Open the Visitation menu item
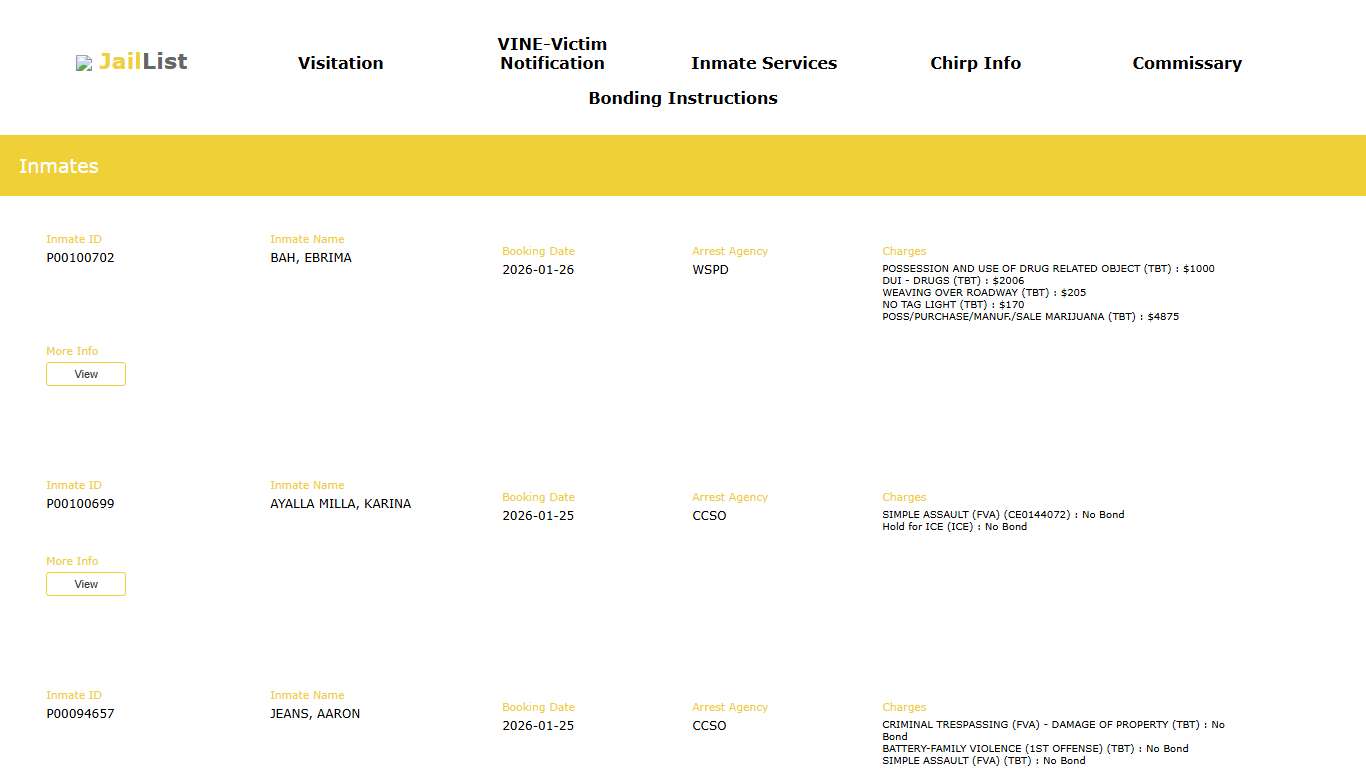Viewport: 1366px width, 768px height. pos(340,63)
